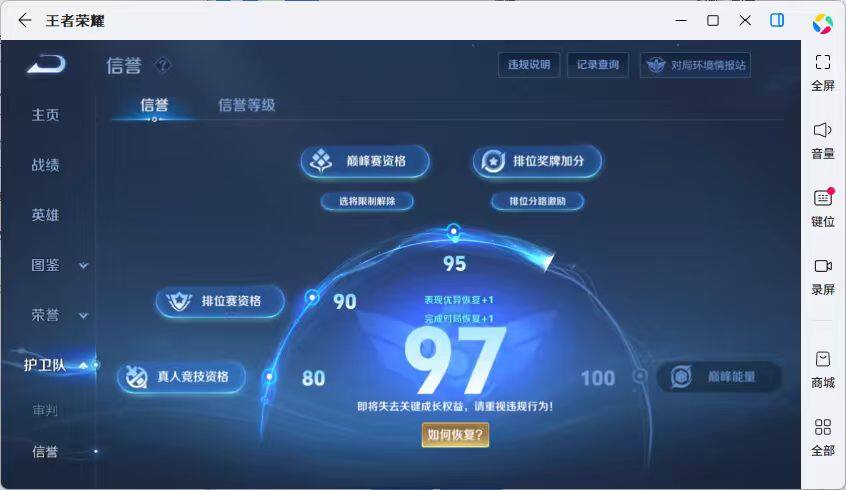
Task: Click the colorful app logo in the window's corner
Action: pos(823,24)
